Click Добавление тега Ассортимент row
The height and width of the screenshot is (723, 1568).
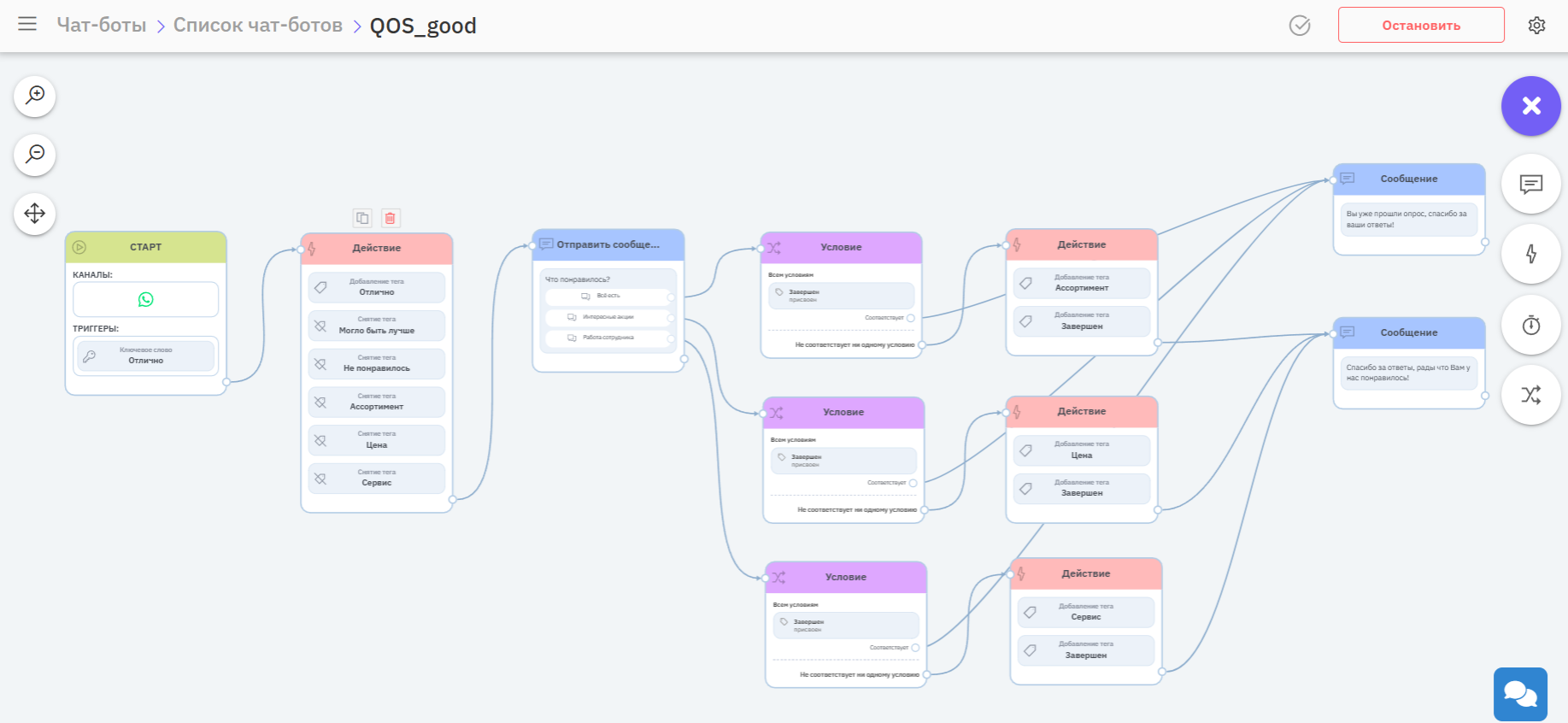[x=1082, y=283]
